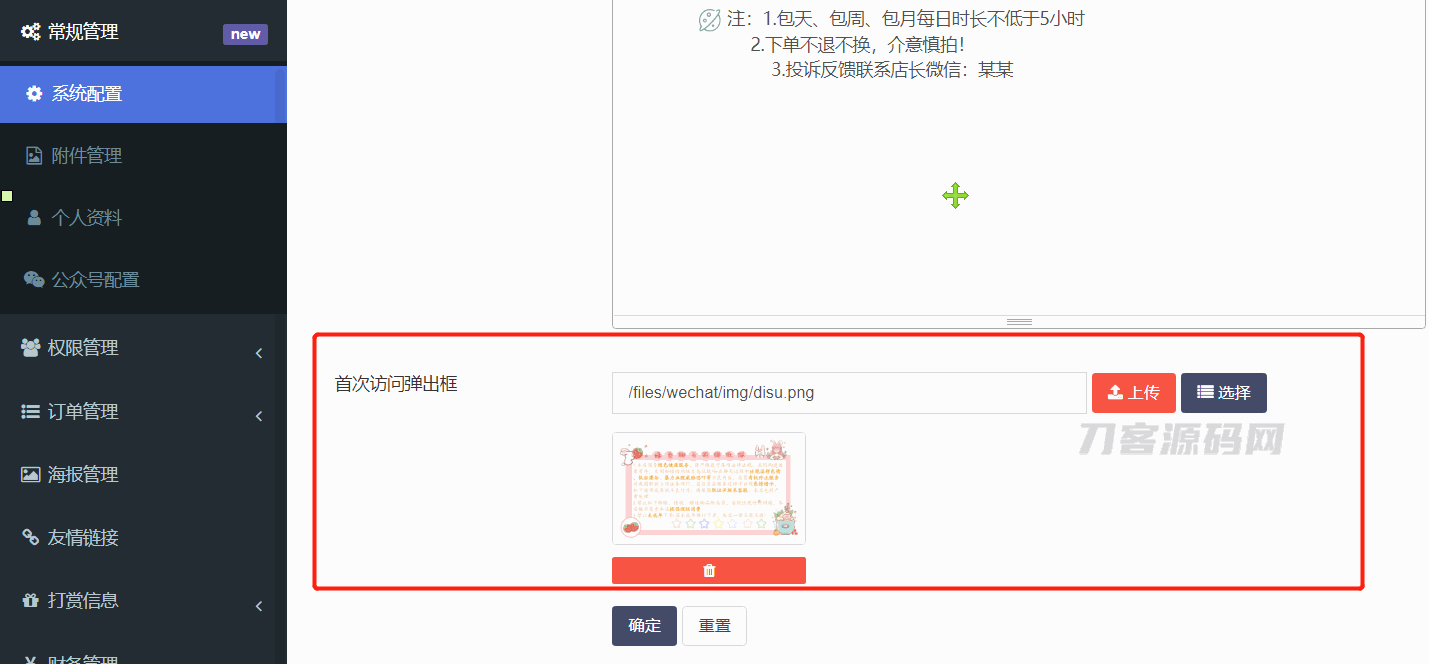Click the 友情链接 chain icon
1429x664 pixels.
click(x=30, y=538)
